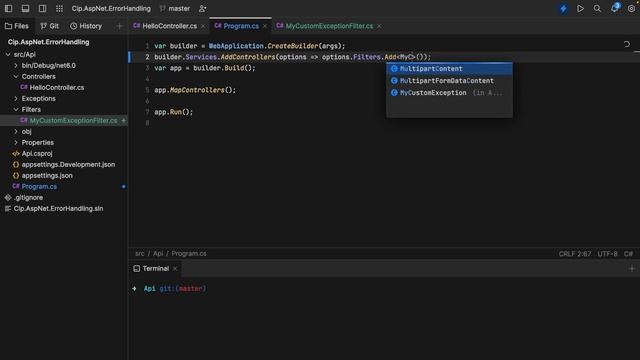This screenshot has height=360, width=640.
Task: Change the UTF-8 file encoding
Action: coord(607,254)
